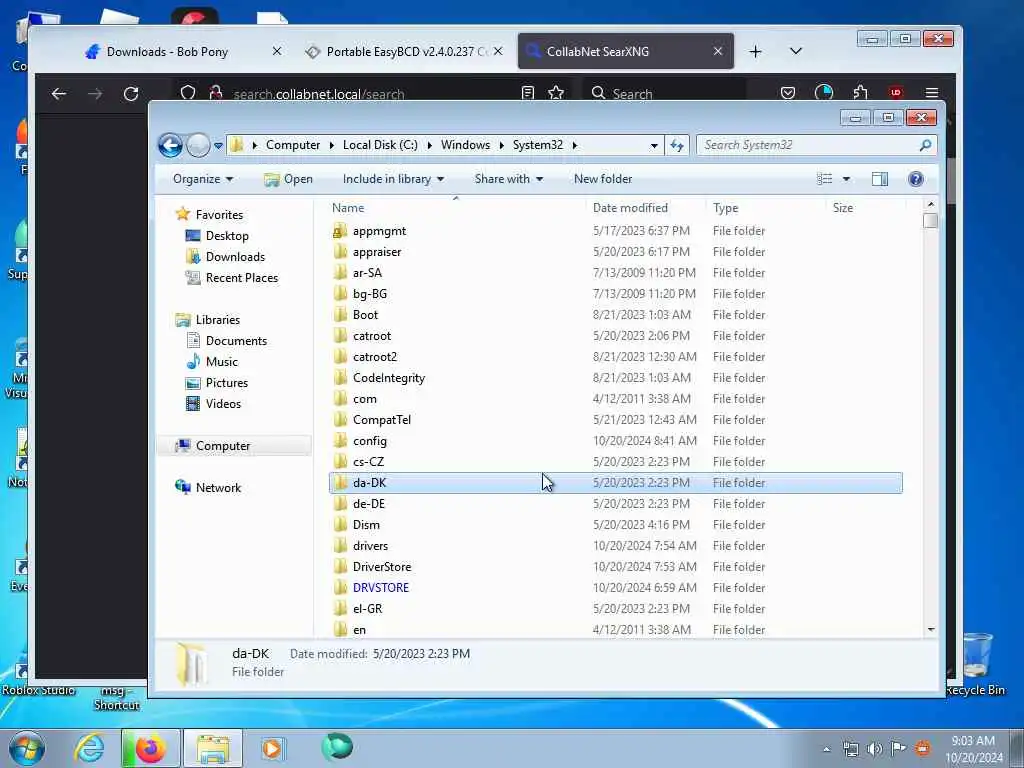Image resolution: width=1024 pixels, height=768 pixels.
Task: Toggle Firefox reader view icon
Action: click(528, 93)
